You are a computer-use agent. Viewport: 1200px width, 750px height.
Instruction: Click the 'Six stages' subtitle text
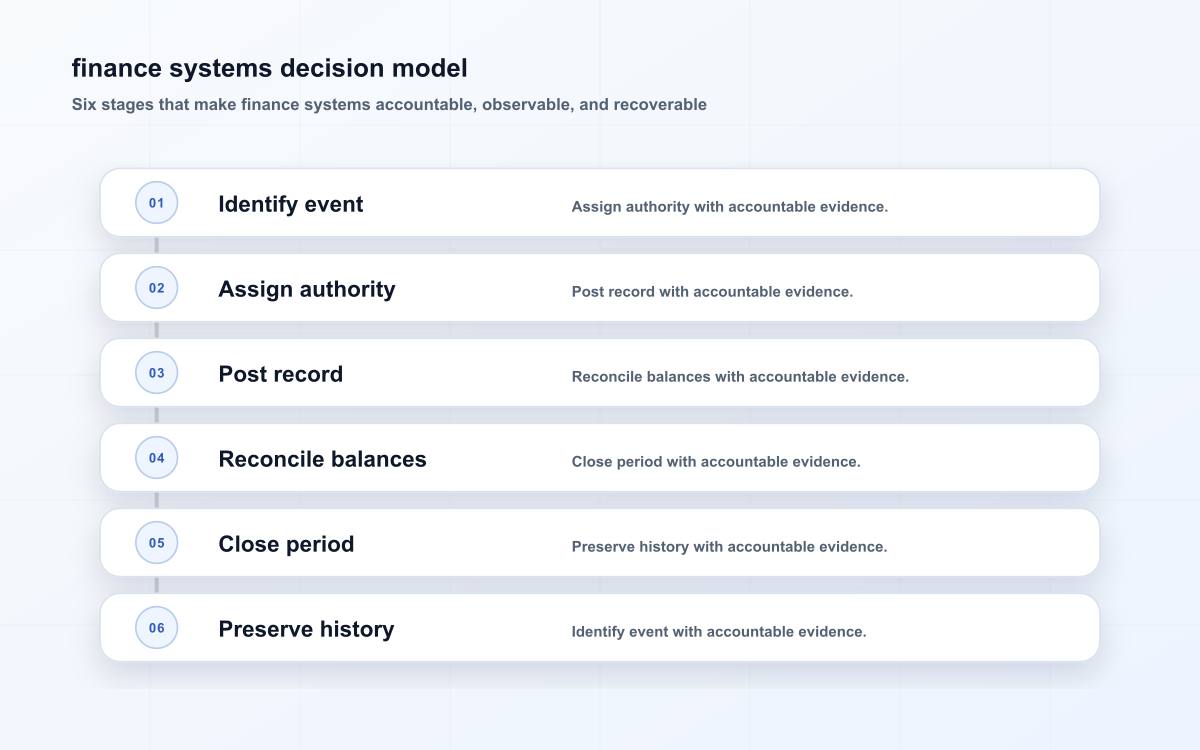pos(389,104)
